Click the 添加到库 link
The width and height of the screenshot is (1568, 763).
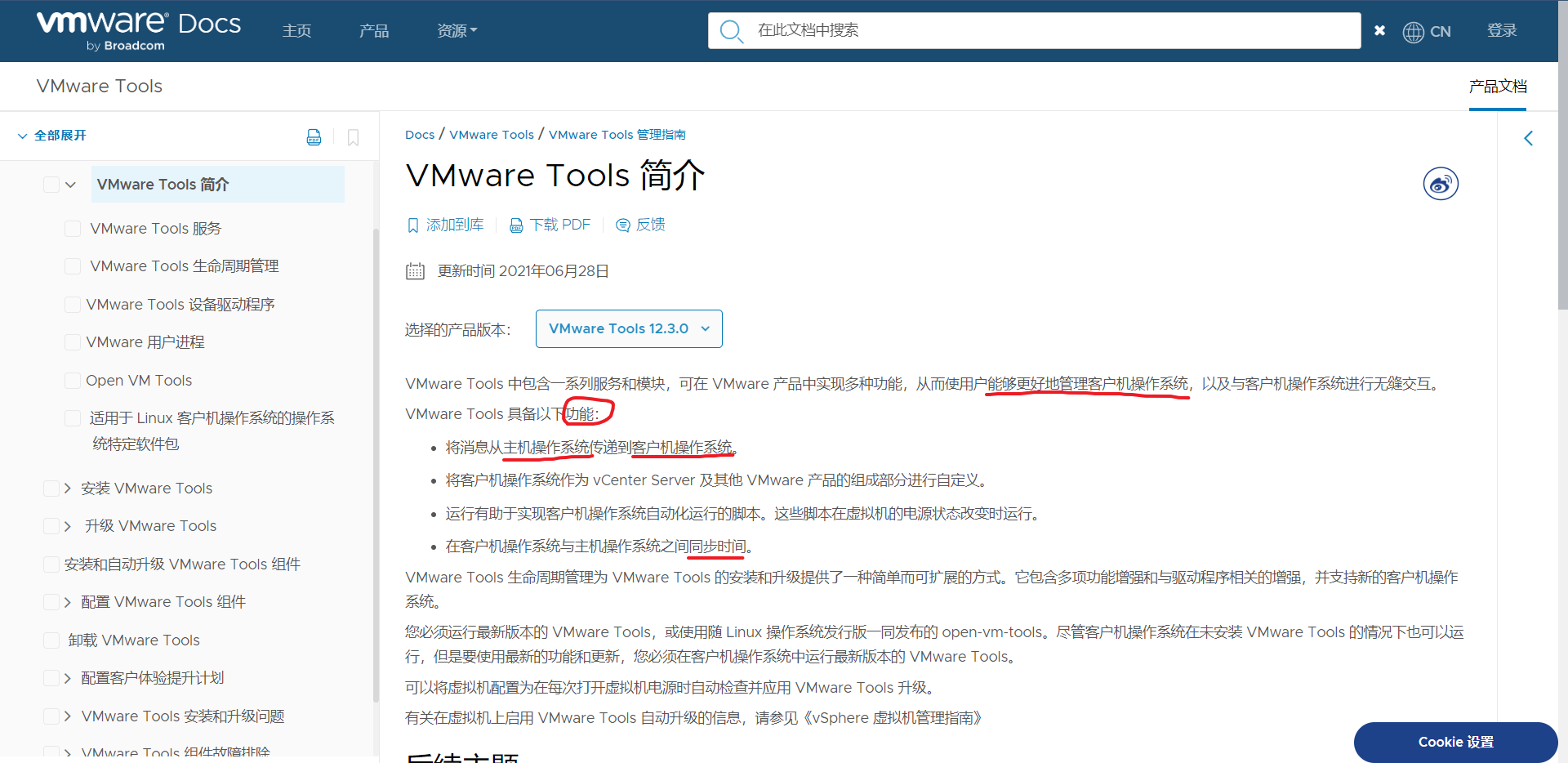click(x=455, y=225)
